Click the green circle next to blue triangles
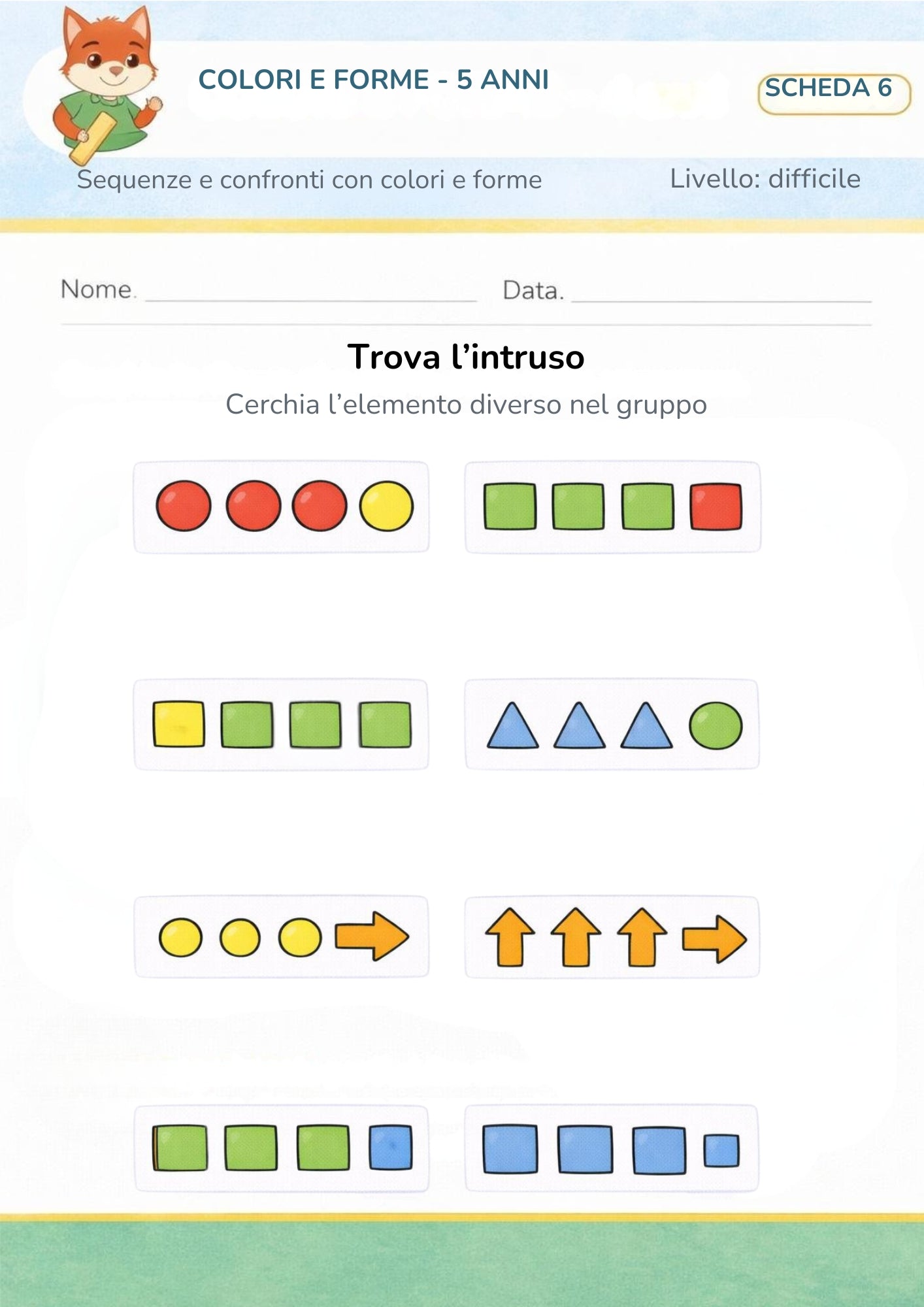924x1307 pixels. point(716,725)
